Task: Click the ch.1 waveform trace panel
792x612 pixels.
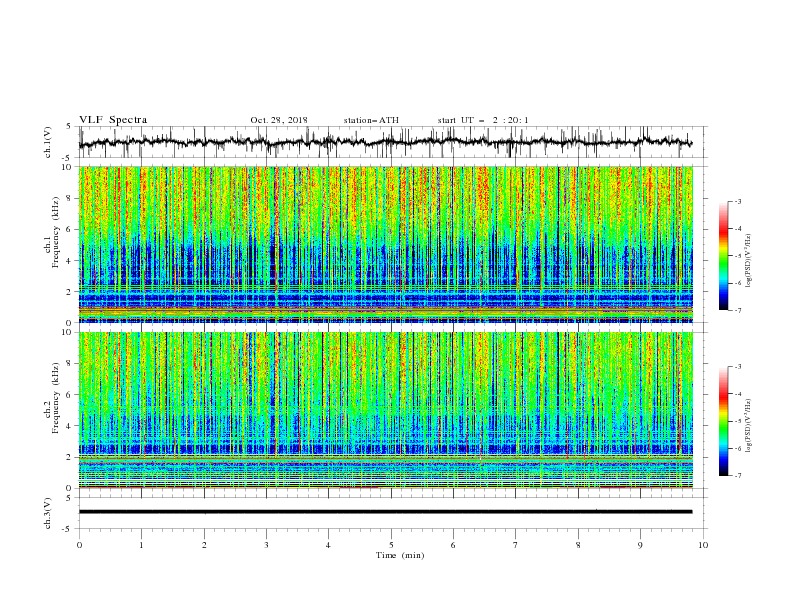Action: coord(393,142)
